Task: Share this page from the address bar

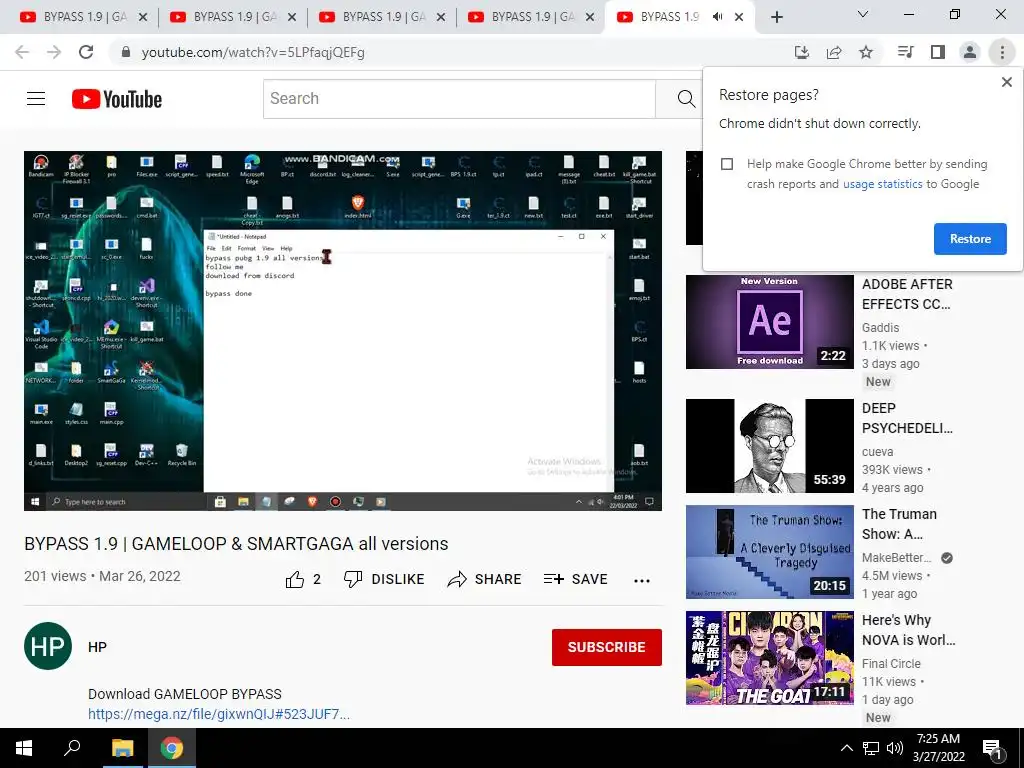Action: click(834, 52)
